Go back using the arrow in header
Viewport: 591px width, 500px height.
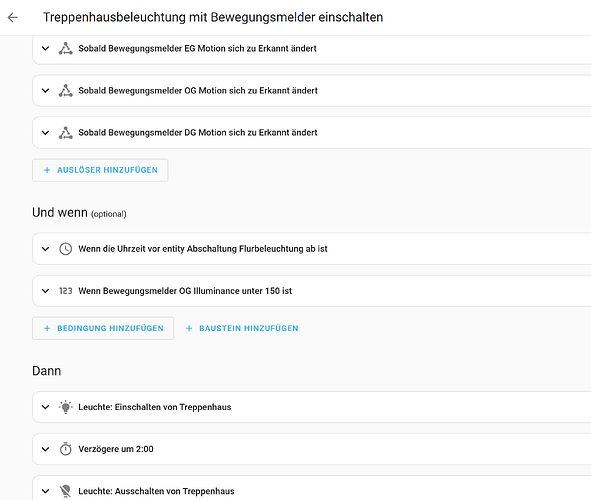tap(13, 17)
